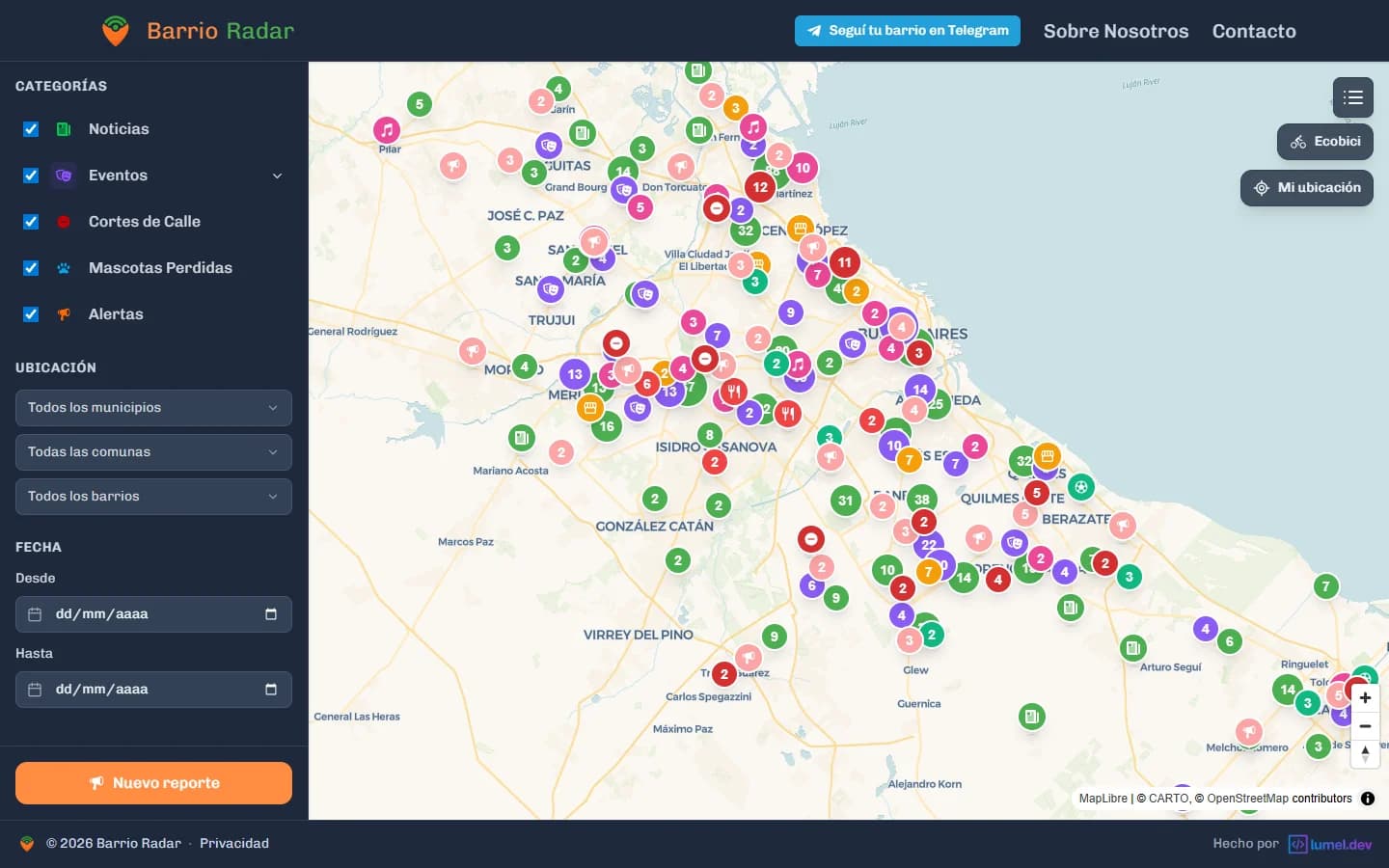This screenshot has width=1389, height=868.
Task: Expand the Eventos subcategories chevron
Action: 277,176
